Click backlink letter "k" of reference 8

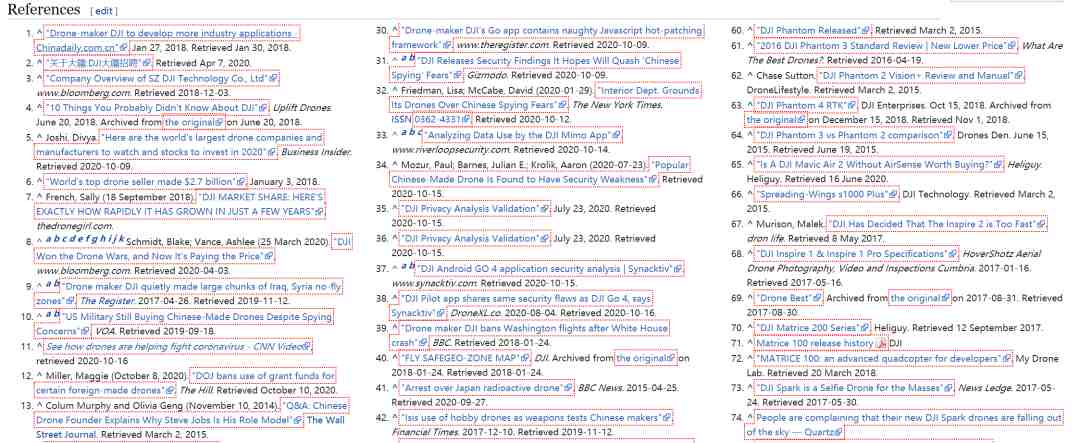(123, 239)
